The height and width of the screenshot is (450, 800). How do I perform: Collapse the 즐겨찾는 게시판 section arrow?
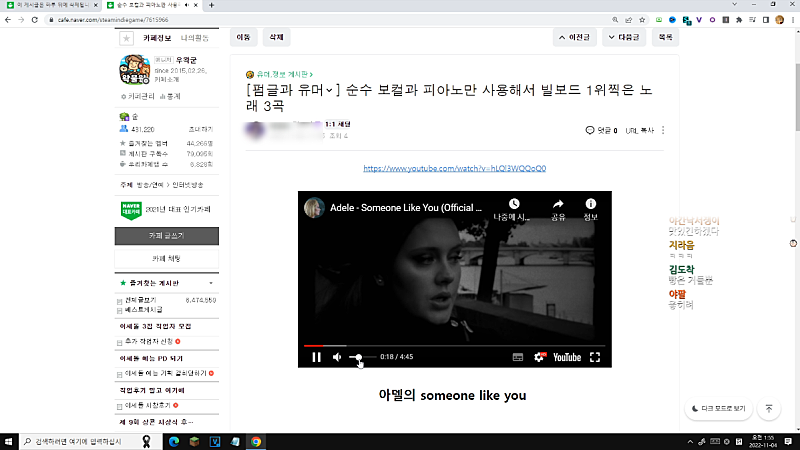pos(211,283)
